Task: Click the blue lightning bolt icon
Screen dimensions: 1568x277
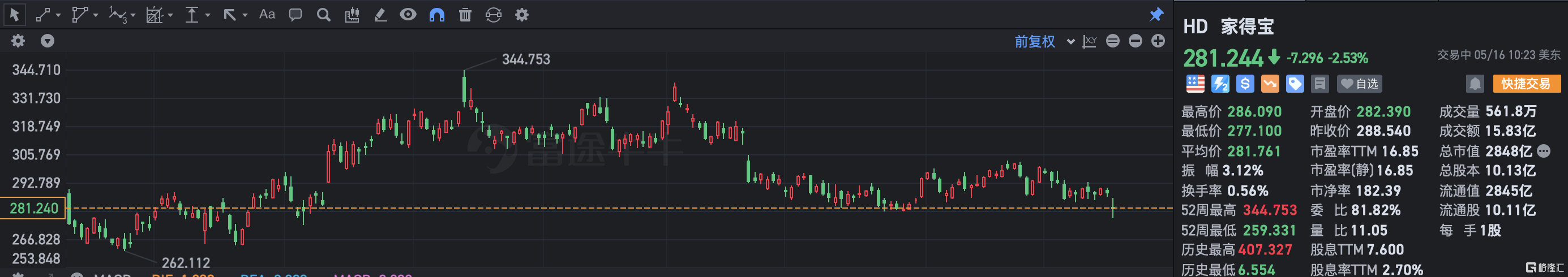Action: pyautogui.click(x=1220, y=84)
